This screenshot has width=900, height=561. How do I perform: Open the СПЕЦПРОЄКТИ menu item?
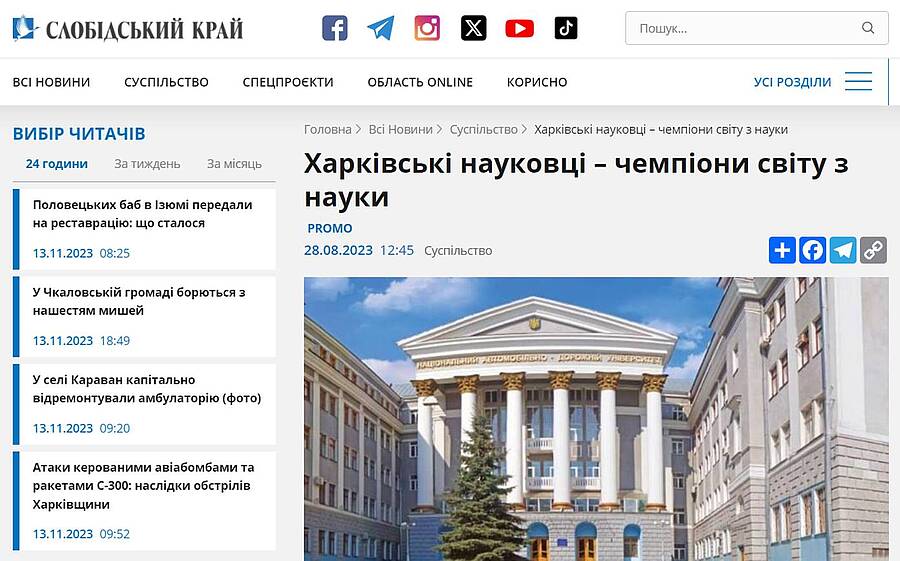pyautogui.click(x=288, y=82)
